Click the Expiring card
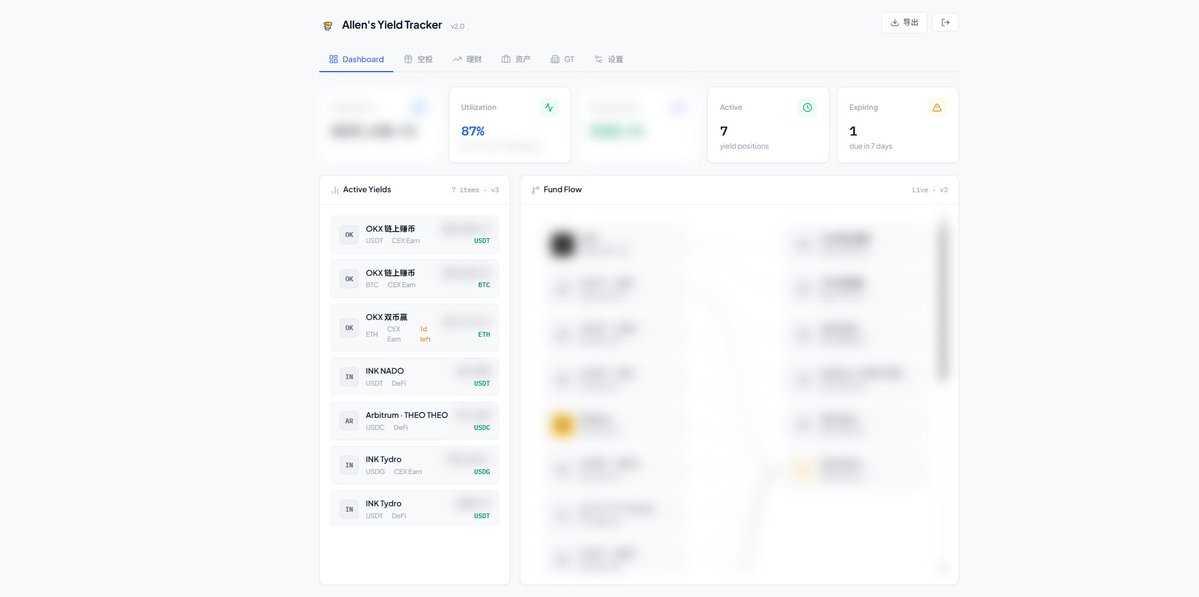Screen dimensions: 1199x597 (x=898, y=125)
